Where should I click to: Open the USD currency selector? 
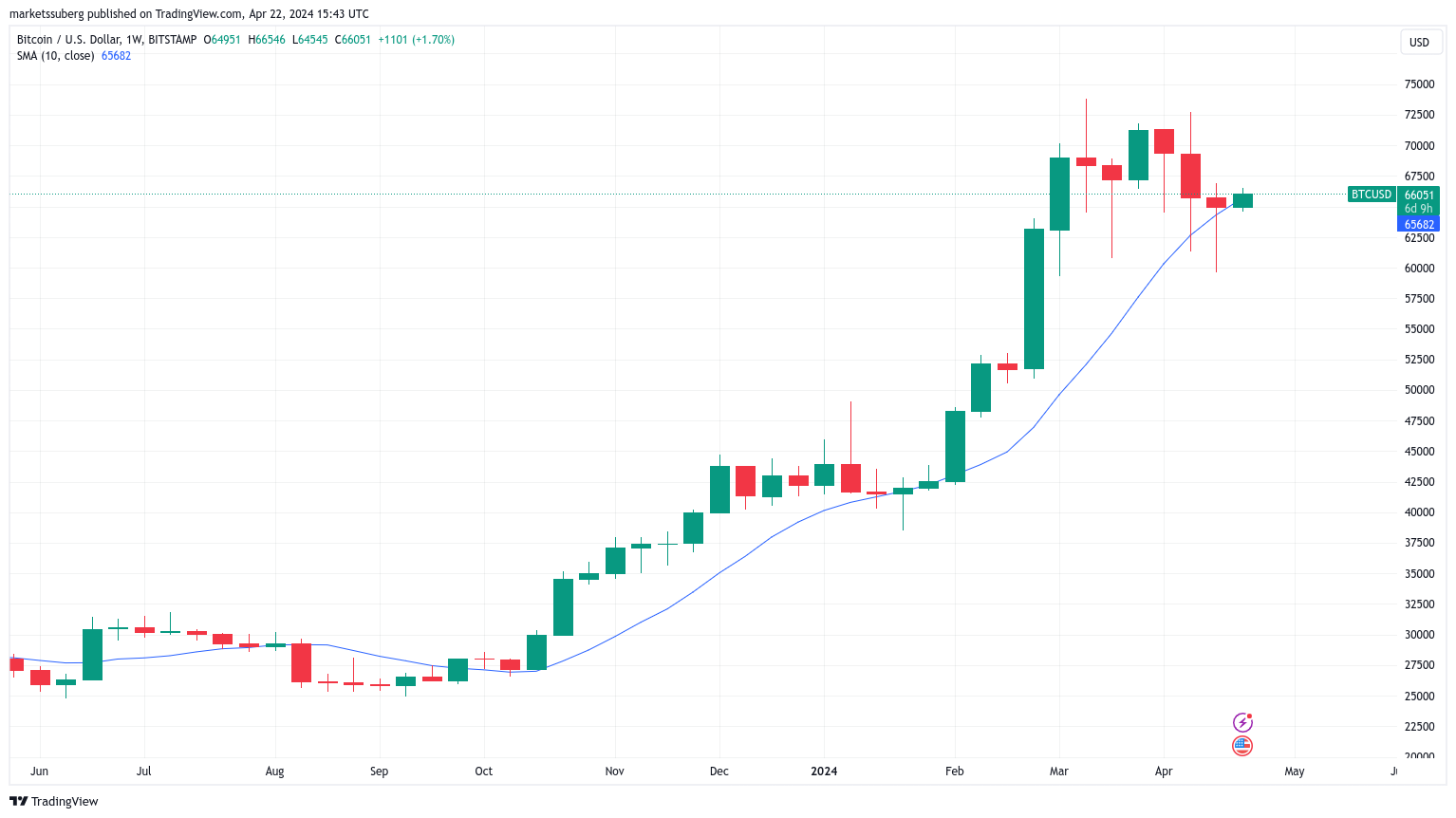click(1419, 42)
